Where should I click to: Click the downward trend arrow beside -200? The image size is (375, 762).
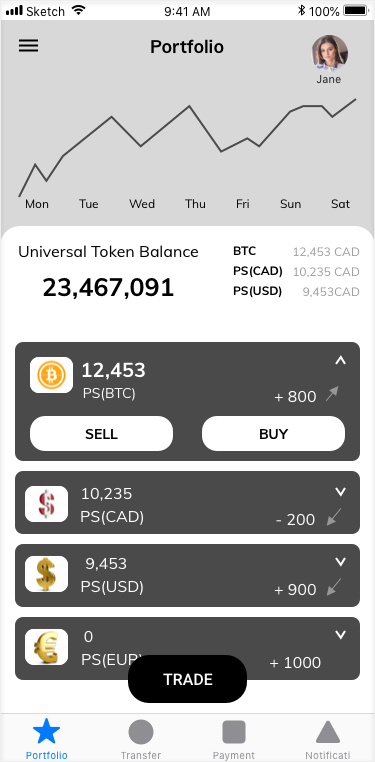(x=334, y=517)
